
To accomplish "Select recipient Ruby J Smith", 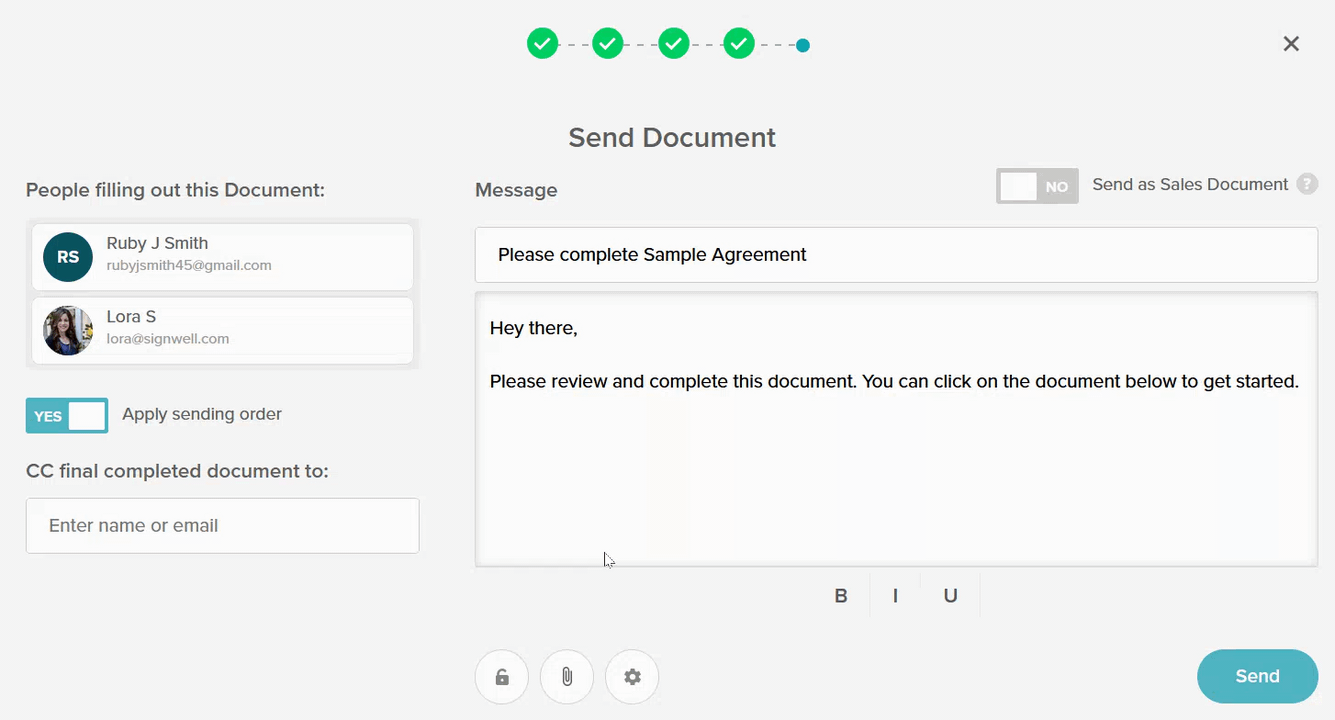I will (222, 256).
